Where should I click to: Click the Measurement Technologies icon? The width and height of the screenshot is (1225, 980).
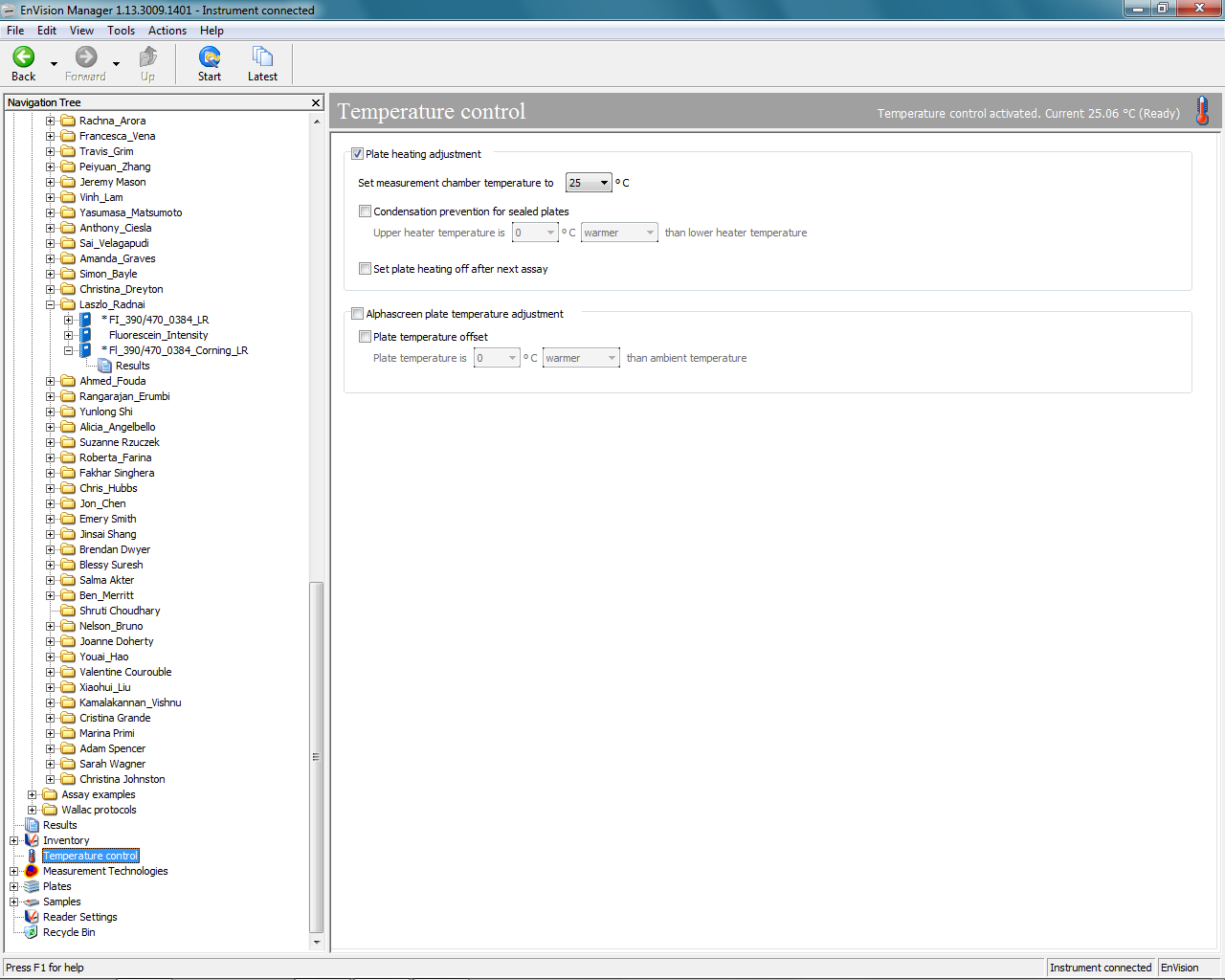coord(32,871)
